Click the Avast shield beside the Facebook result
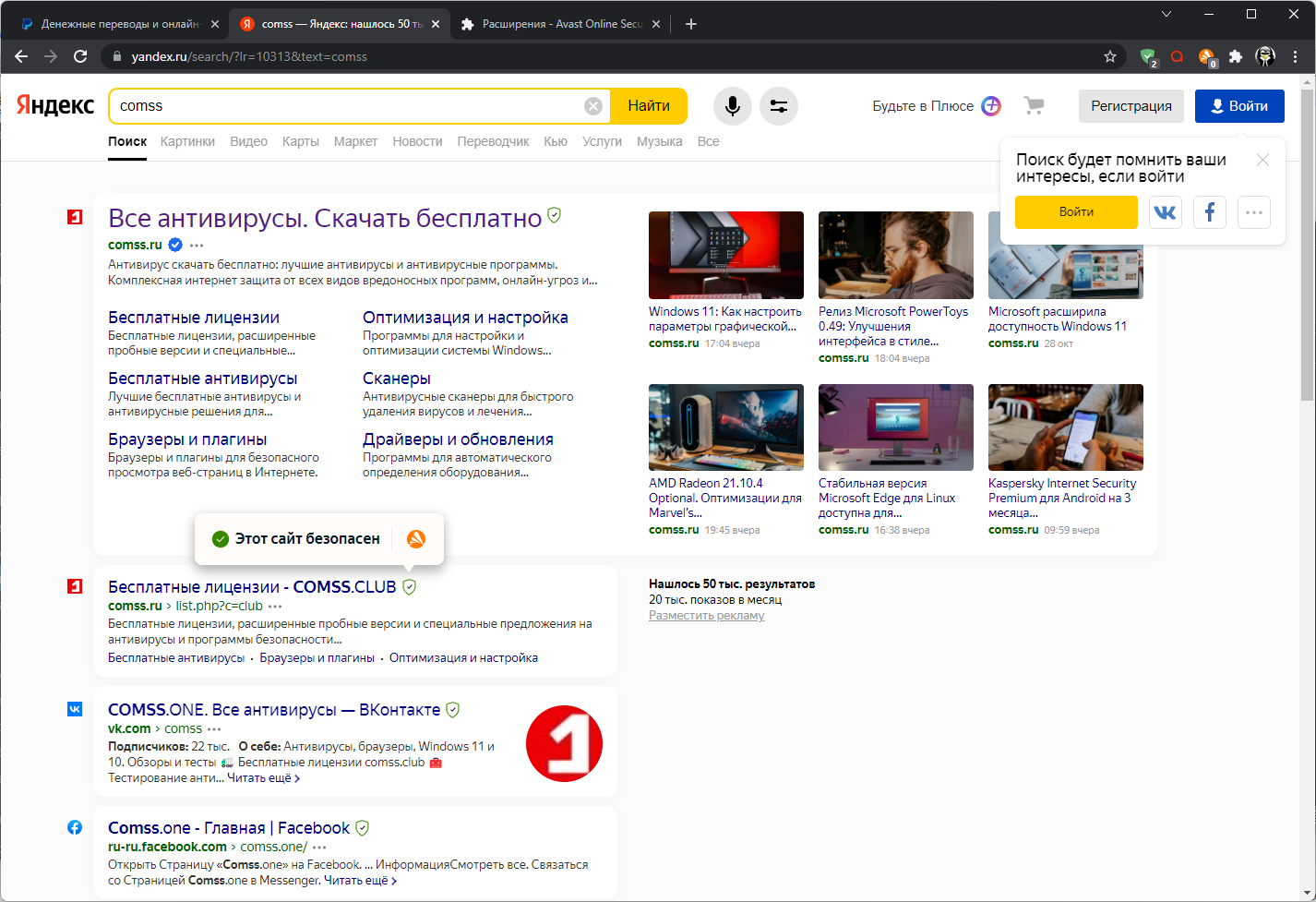Viewport: 1316px width, 902px height. pyautogui.click(x=363, y=827)
